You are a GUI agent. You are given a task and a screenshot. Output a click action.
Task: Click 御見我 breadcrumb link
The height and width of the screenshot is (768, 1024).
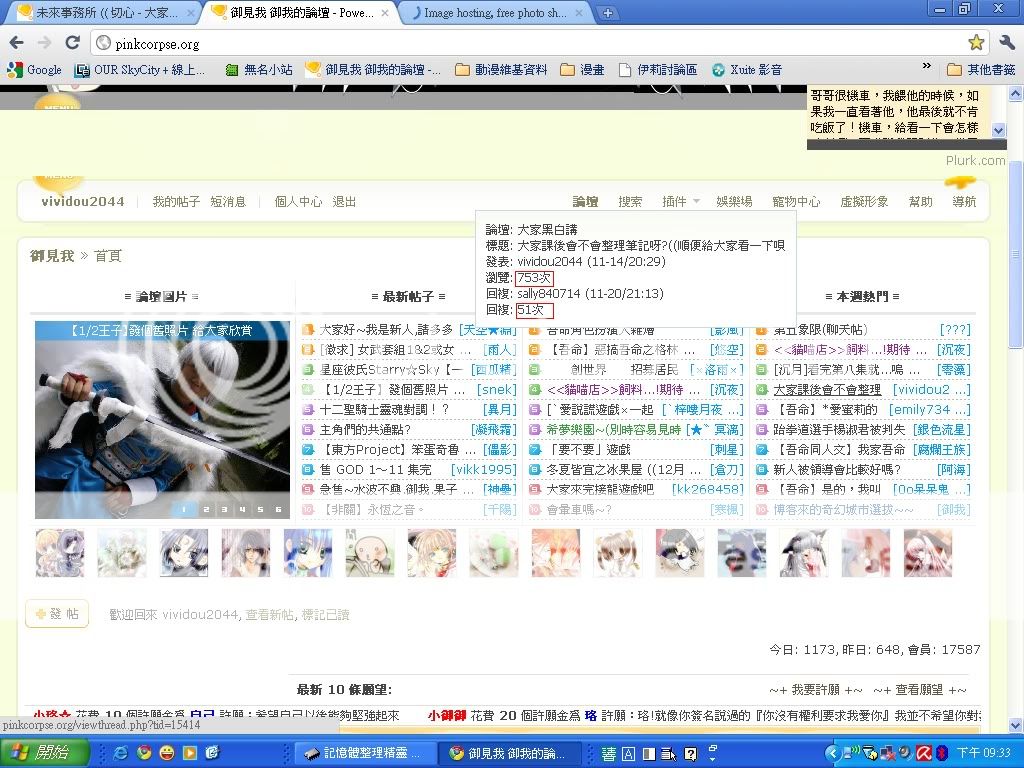click(x=52, y=255)
